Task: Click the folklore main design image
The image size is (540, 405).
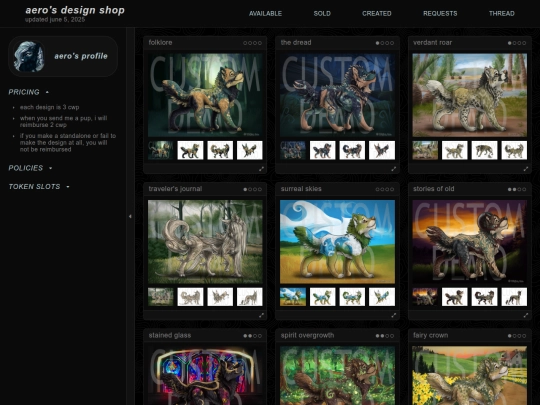Action: point(205,95)
